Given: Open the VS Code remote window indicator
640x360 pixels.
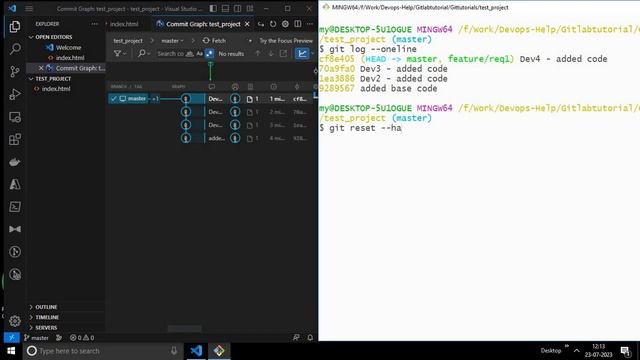Looking at the screenshot, I should (x=11, y=338).
